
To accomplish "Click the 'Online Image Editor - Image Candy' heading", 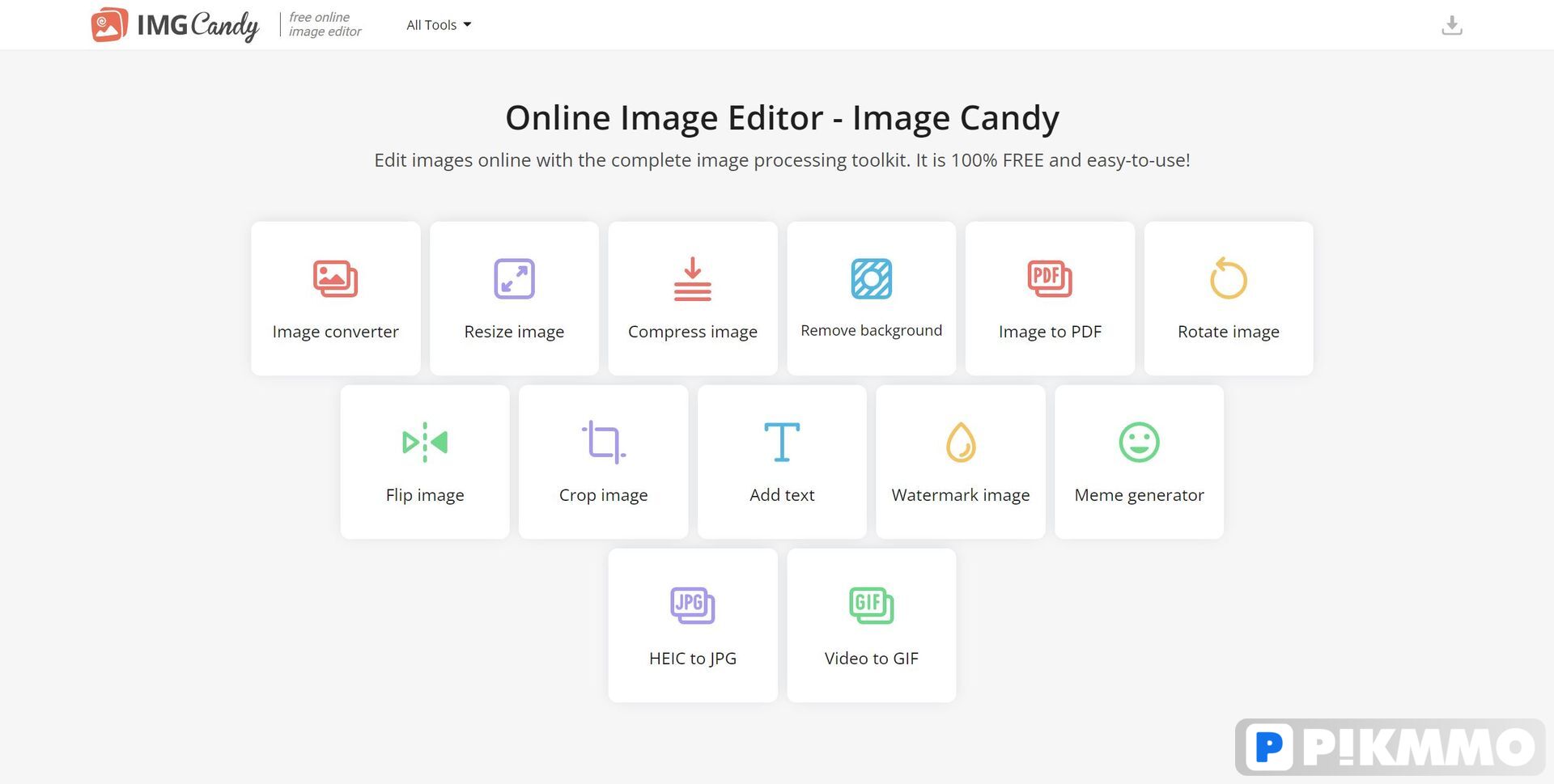I will point(782,117).
